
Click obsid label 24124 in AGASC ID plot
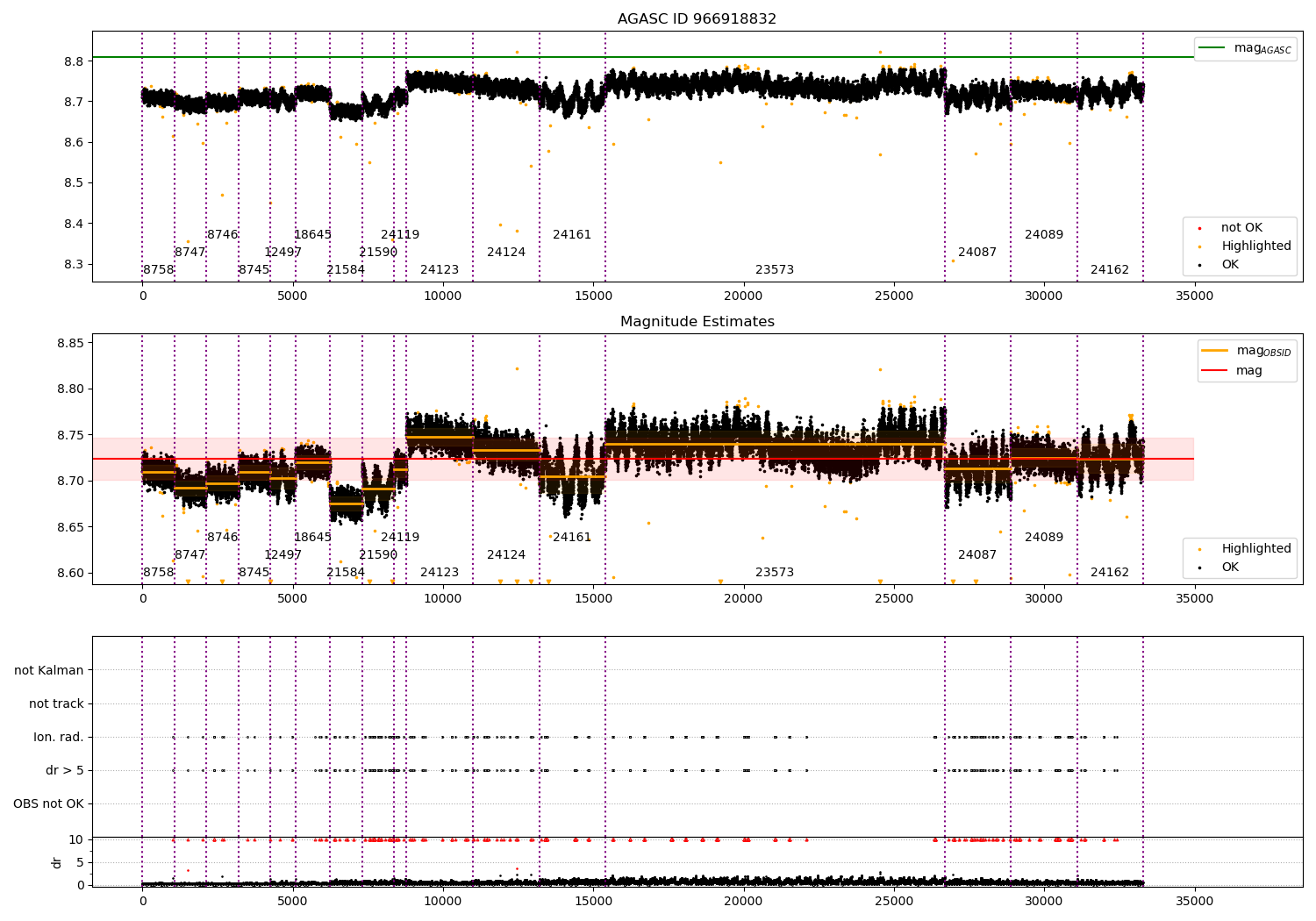pos(506,252)
